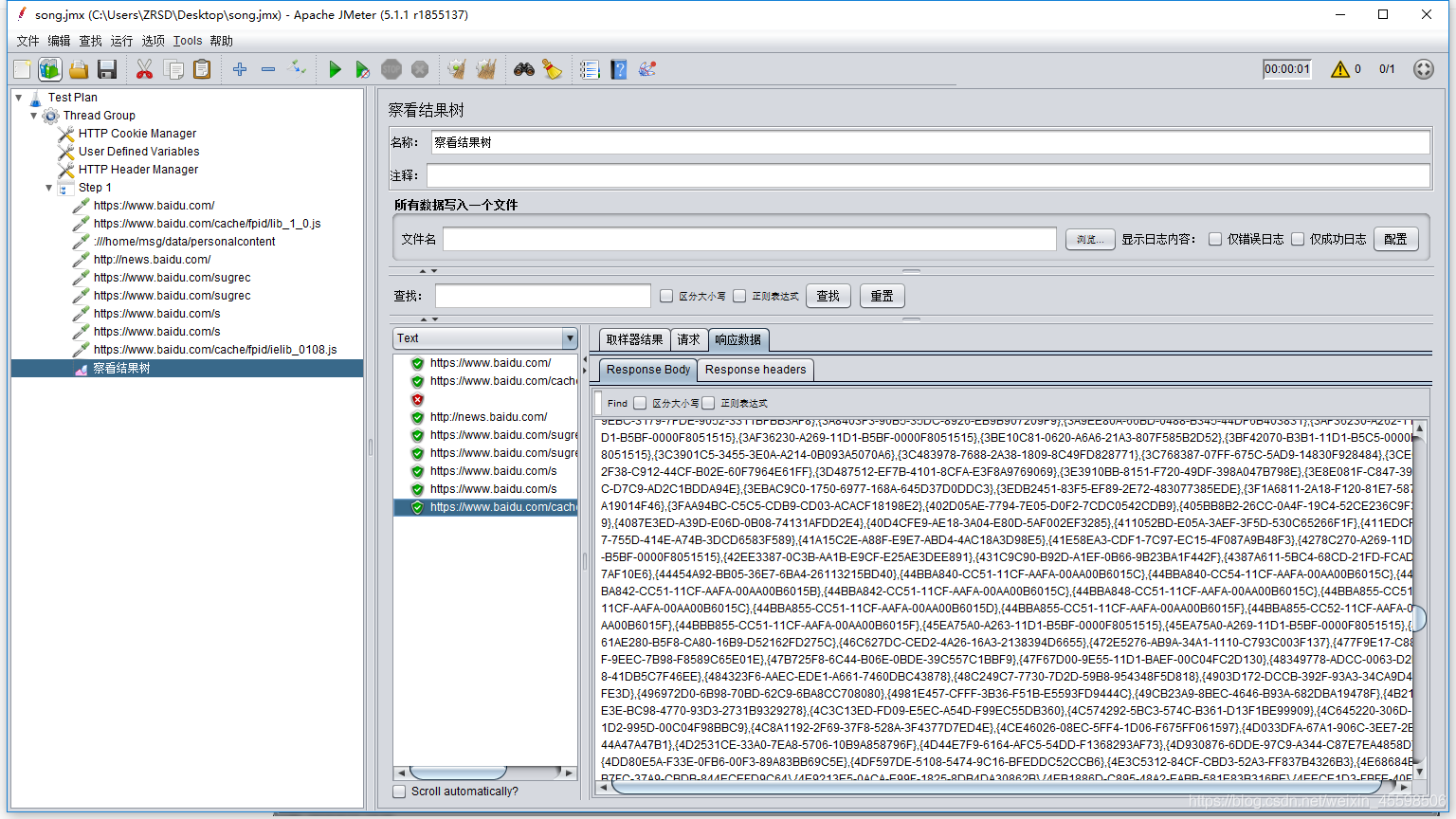Open the Templates toolbar icon
The height and width of the screenshot is (819, 1456).
click(x=50, y=69)
